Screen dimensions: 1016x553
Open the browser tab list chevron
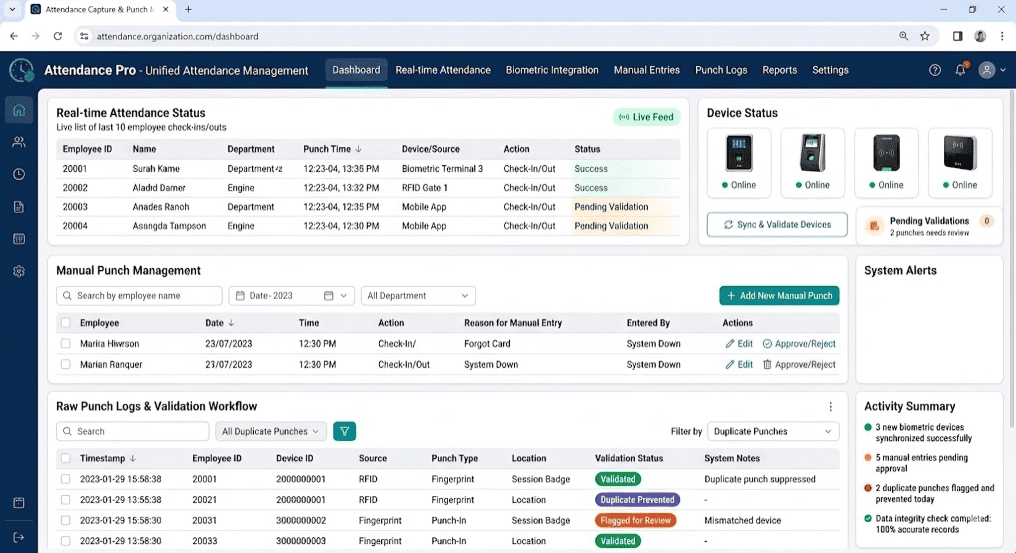(x=12, y=10)
